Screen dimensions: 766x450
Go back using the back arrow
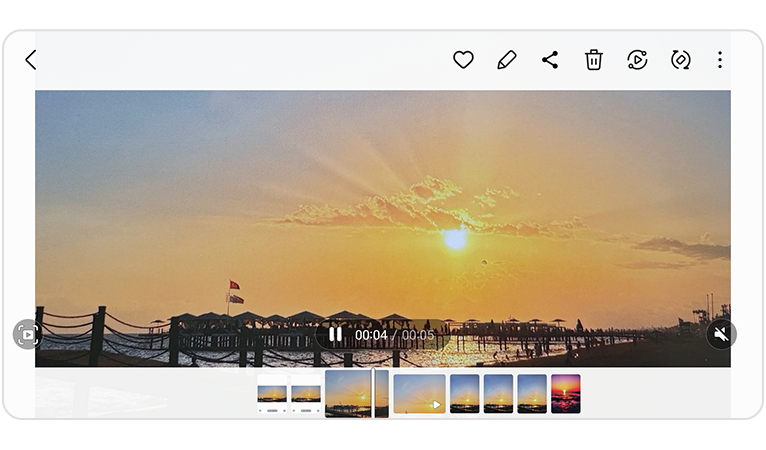click(x=31, y=60)
